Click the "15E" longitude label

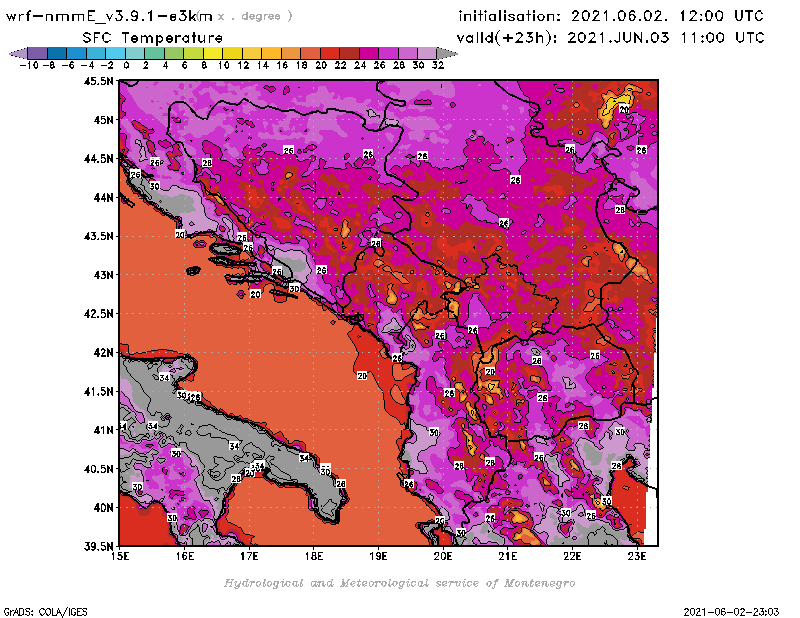pyautogui.click(x=120, y=557)
